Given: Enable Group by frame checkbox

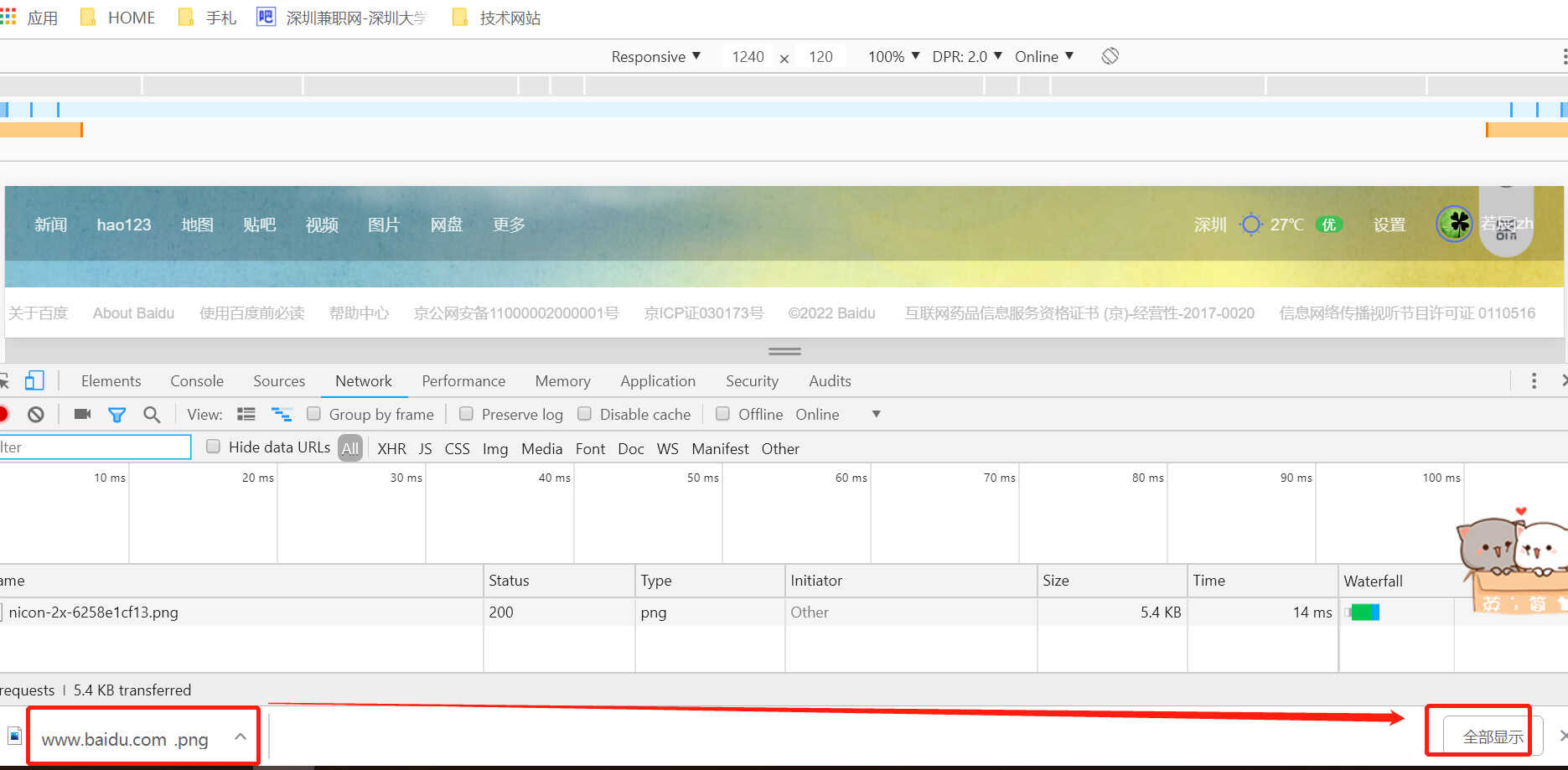Looking at the screenshot, I should click(313, 413).
